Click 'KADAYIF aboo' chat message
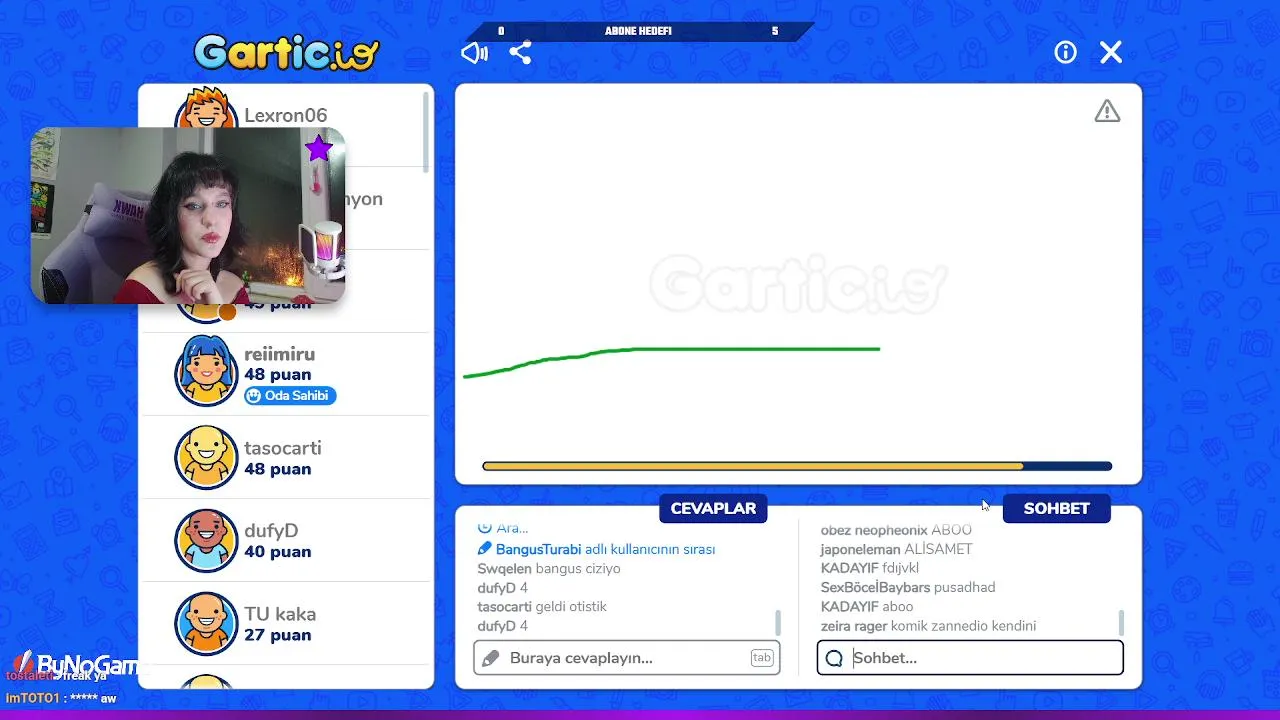The width and height of the screenshot is (1280, 720). pyautogui.click(x=867, y=606)
